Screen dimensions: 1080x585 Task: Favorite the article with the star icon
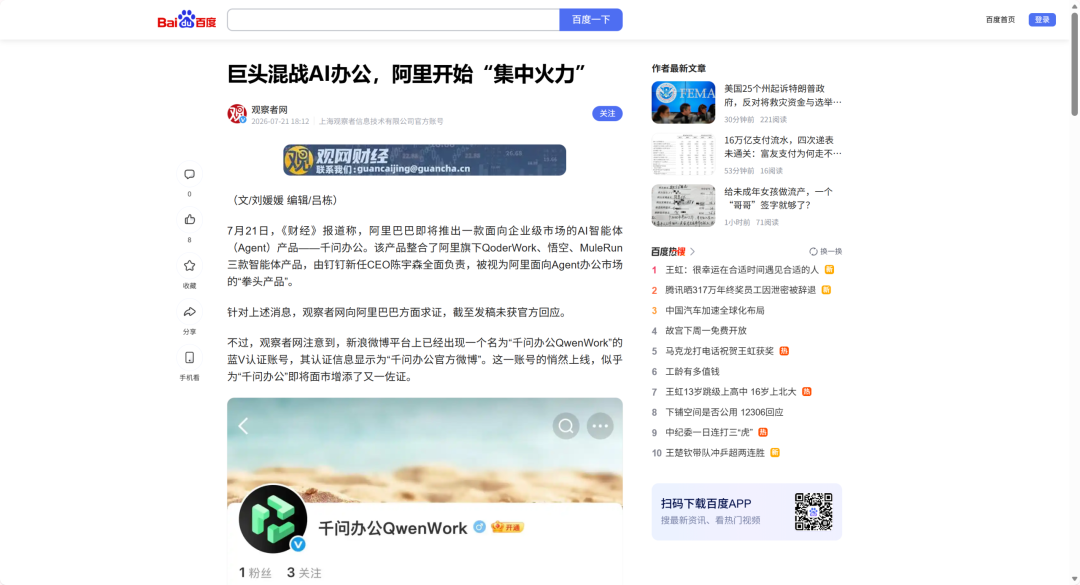[x=189, y=266]
